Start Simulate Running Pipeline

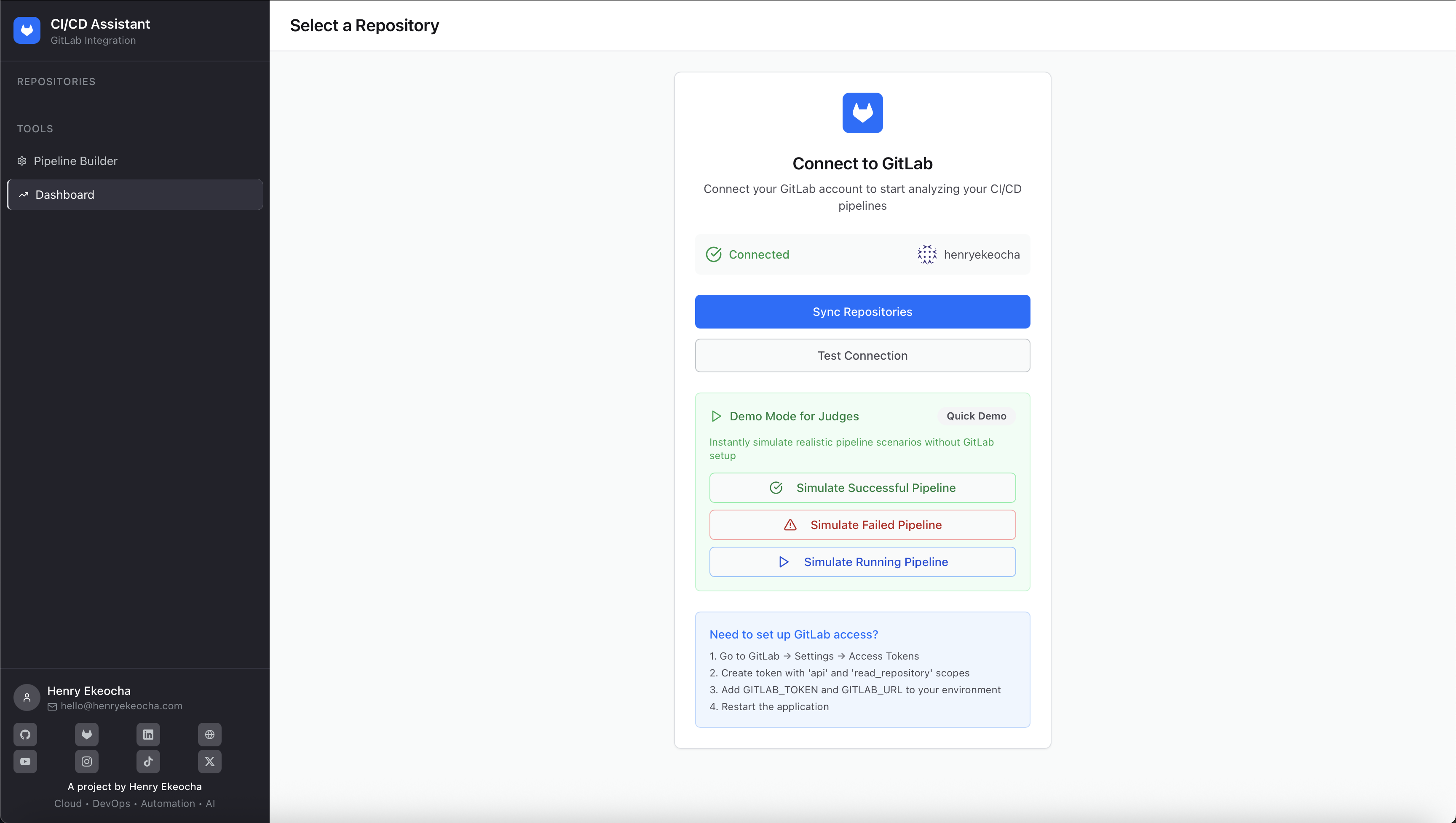click(x=862, y=562)
